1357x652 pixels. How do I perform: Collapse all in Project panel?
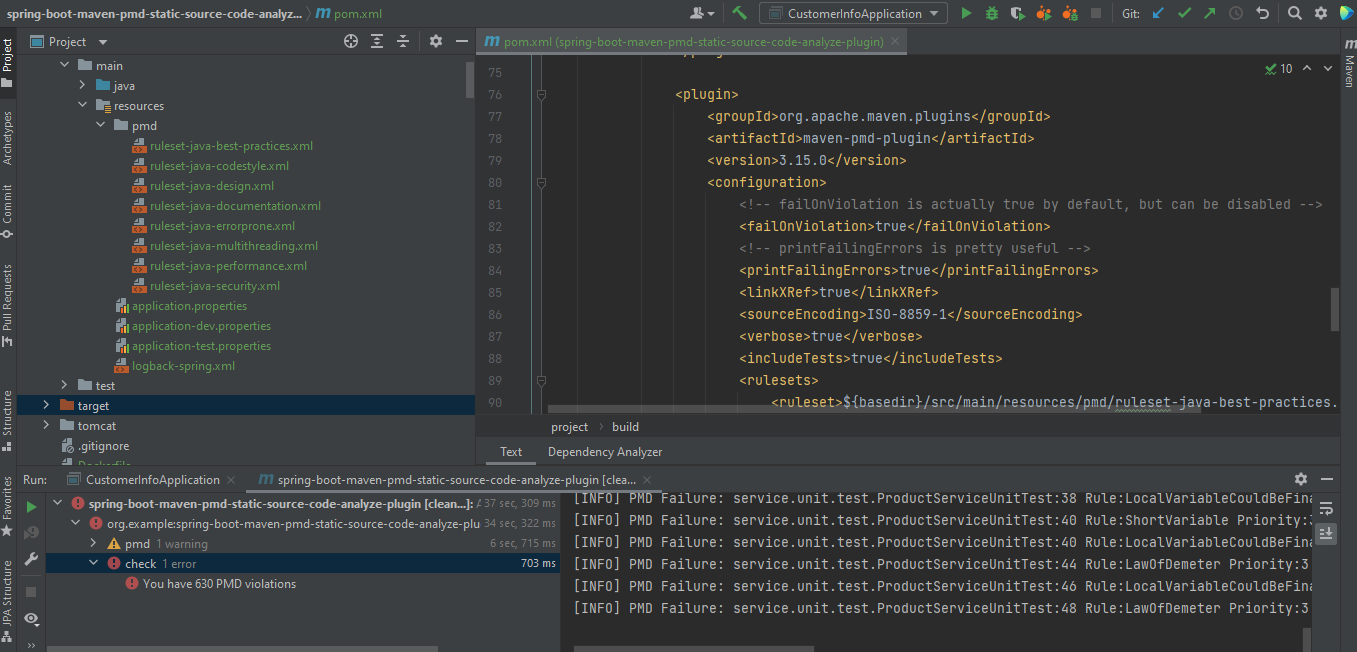[403, 41]
